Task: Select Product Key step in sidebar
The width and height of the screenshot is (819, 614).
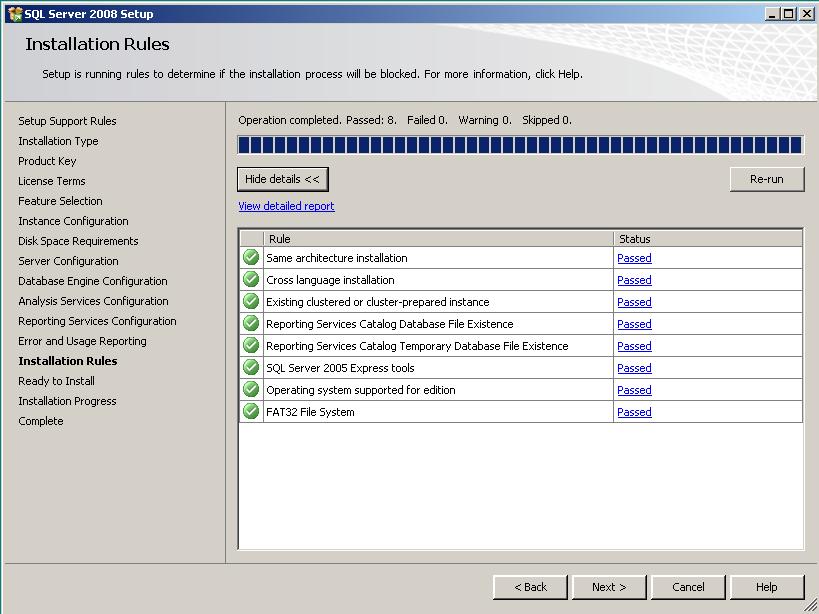Action: [x=47, y=161]
